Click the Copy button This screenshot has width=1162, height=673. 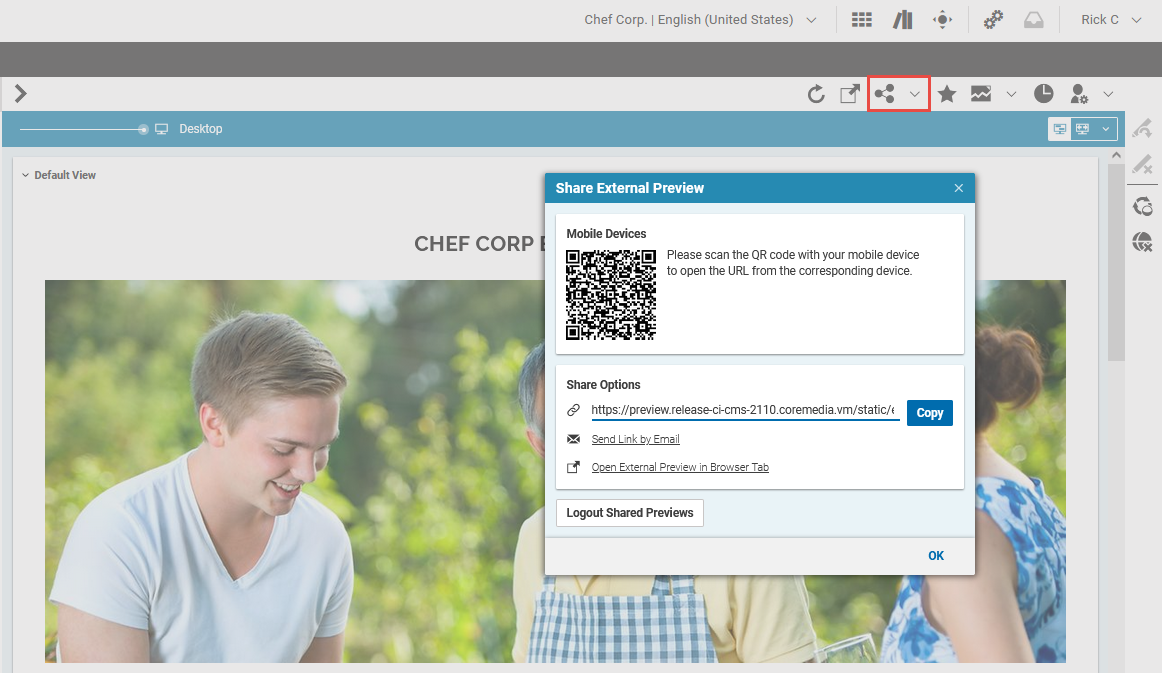929,413
